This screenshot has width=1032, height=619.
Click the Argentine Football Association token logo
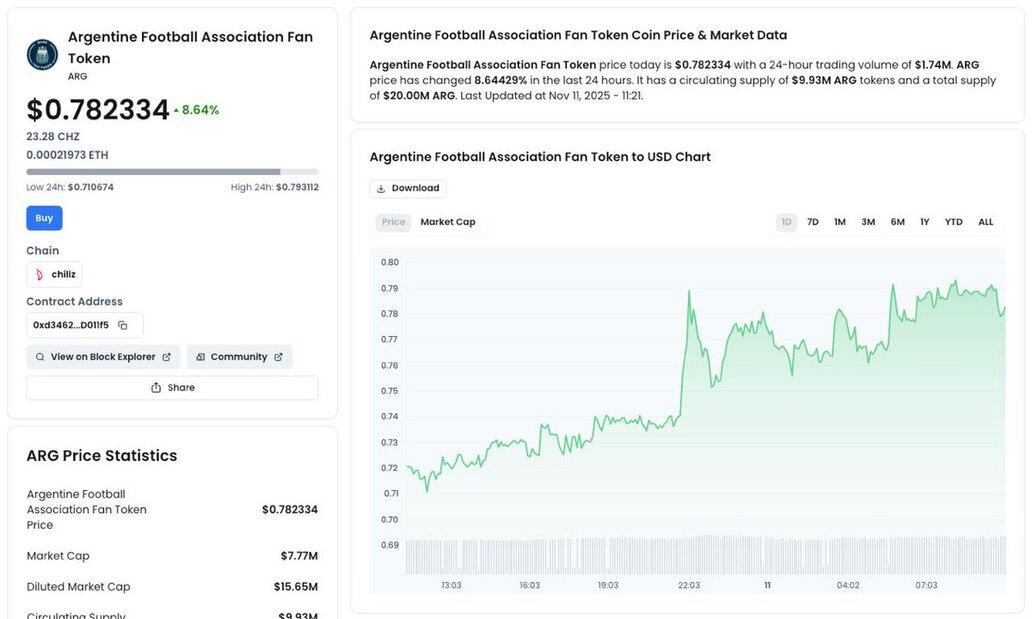pos(42,55)
